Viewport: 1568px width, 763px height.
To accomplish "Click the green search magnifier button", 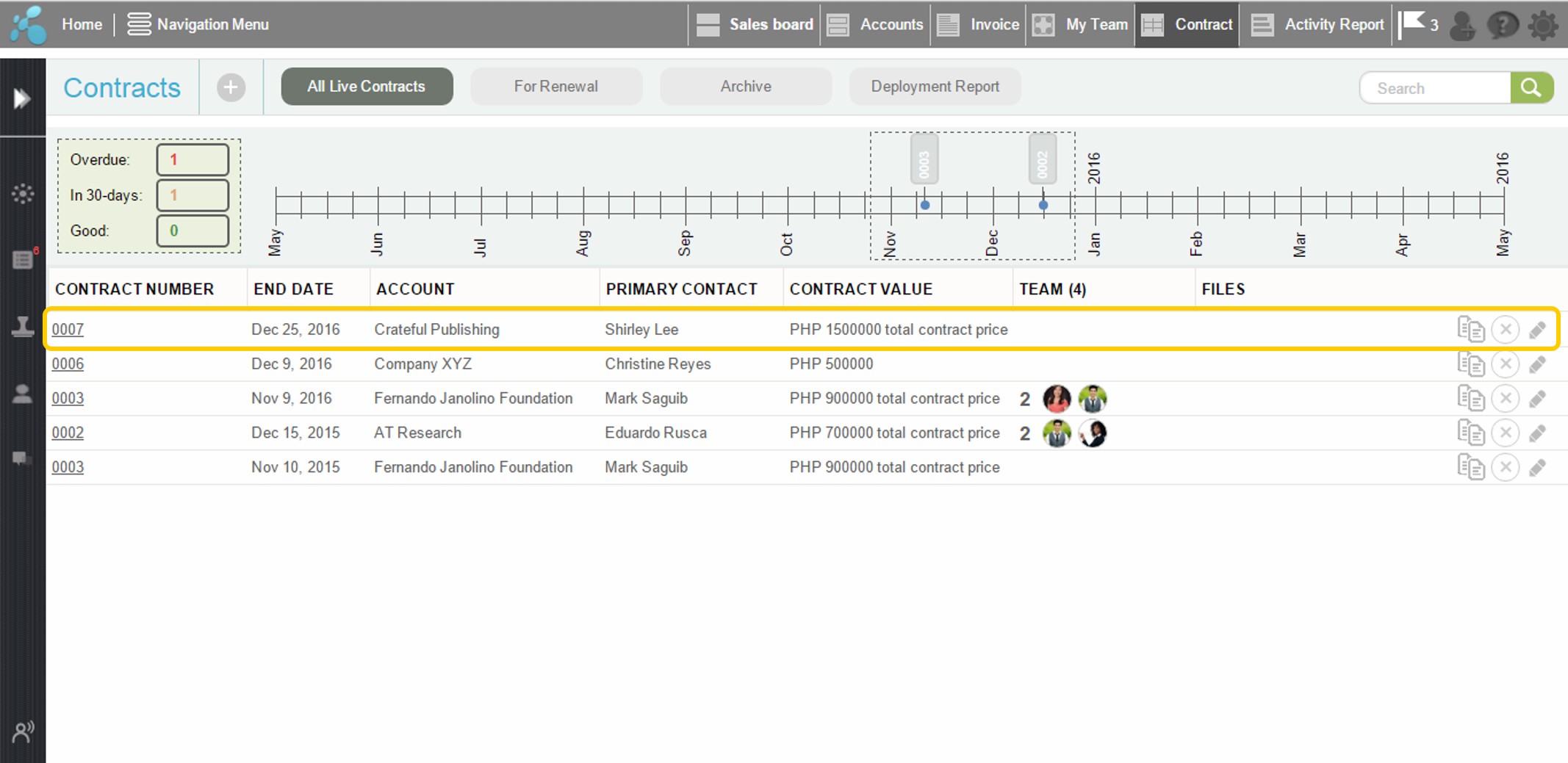I will 1531,88.
